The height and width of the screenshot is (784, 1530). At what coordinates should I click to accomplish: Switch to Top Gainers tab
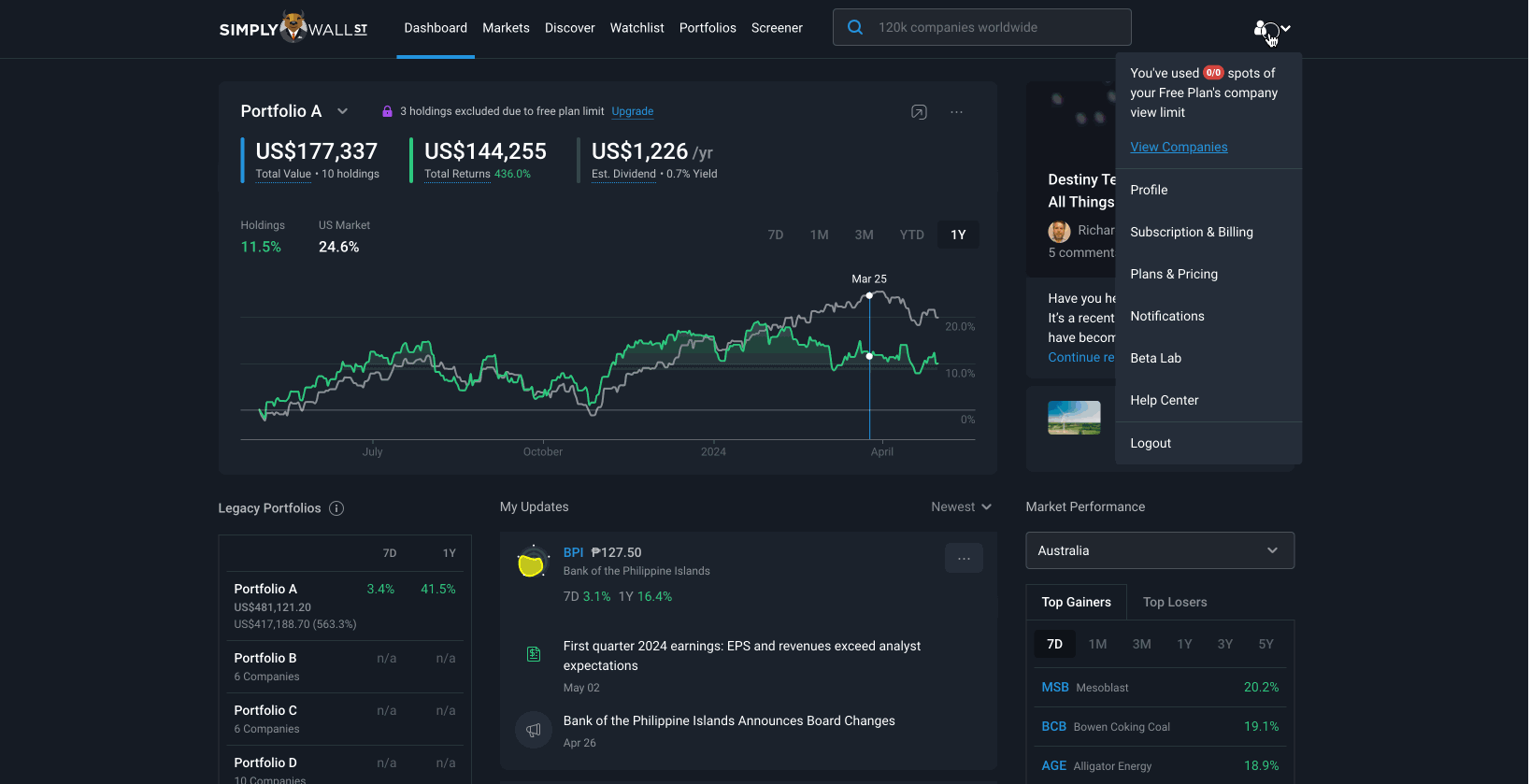point(1077,602)
